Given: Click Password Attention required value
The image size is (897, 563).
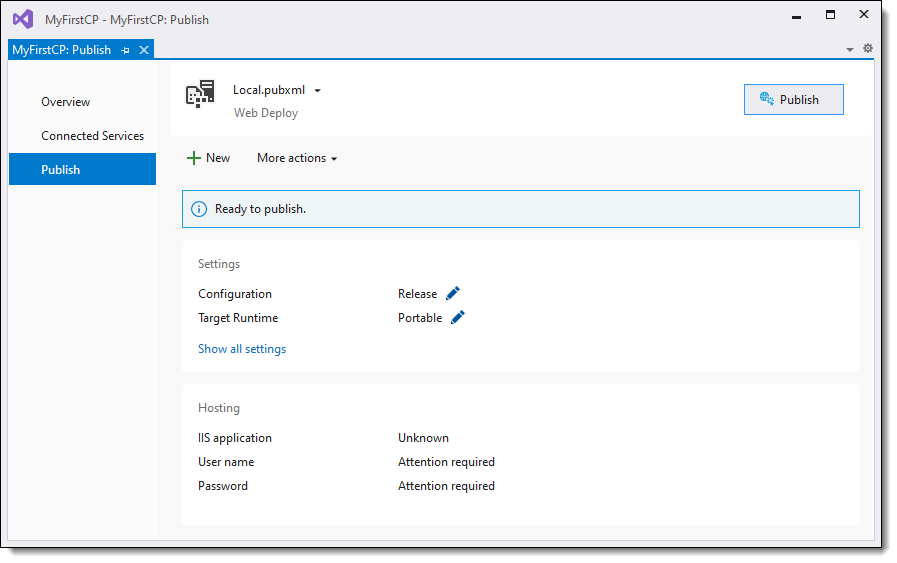Looking at the screenshot, I should point(446,486).
